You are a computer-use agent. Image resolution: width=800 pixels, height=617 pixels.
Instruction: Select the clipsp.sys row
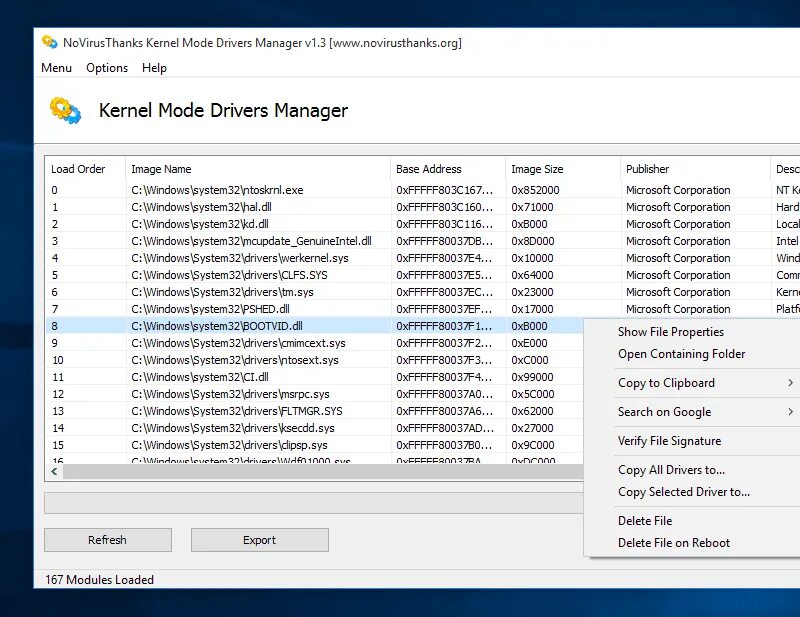coord(315,445)
